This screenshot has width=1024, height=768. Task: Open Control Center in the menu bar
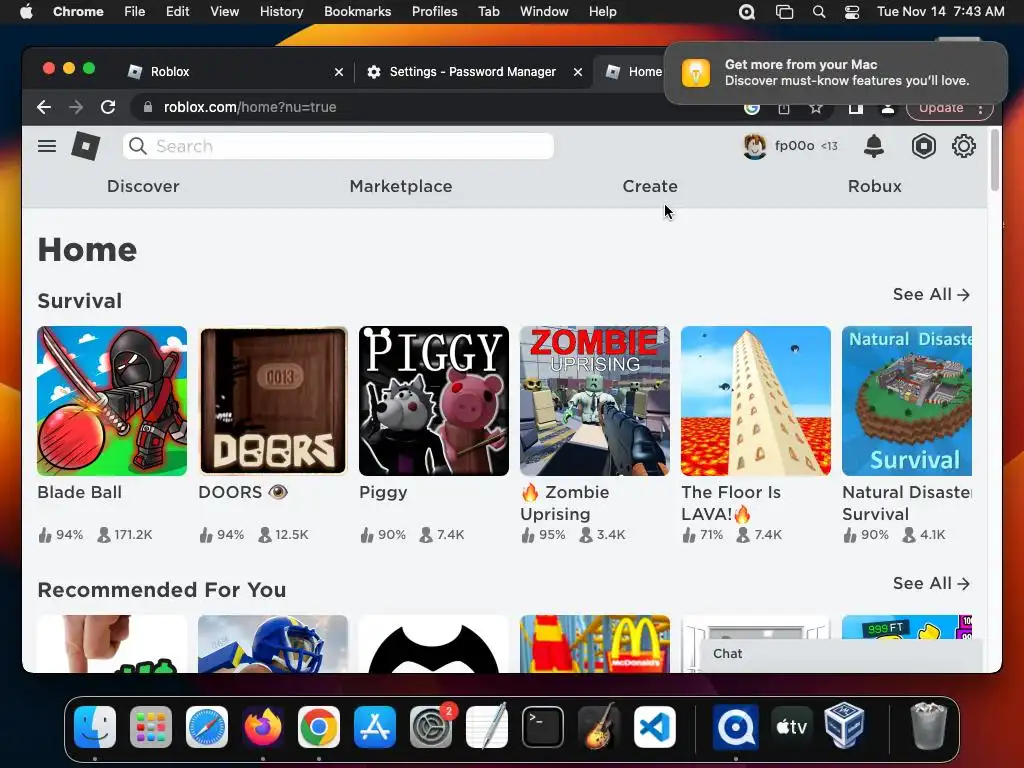[x=852, y=12]
